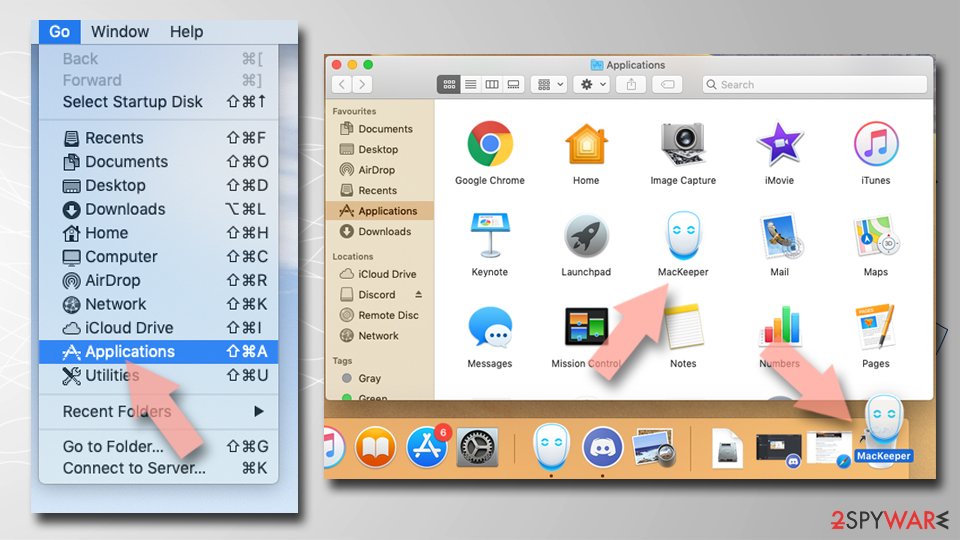Open Discord from the Dock
This screenshot has width=960, height=540.
click(x=602, y=448)
